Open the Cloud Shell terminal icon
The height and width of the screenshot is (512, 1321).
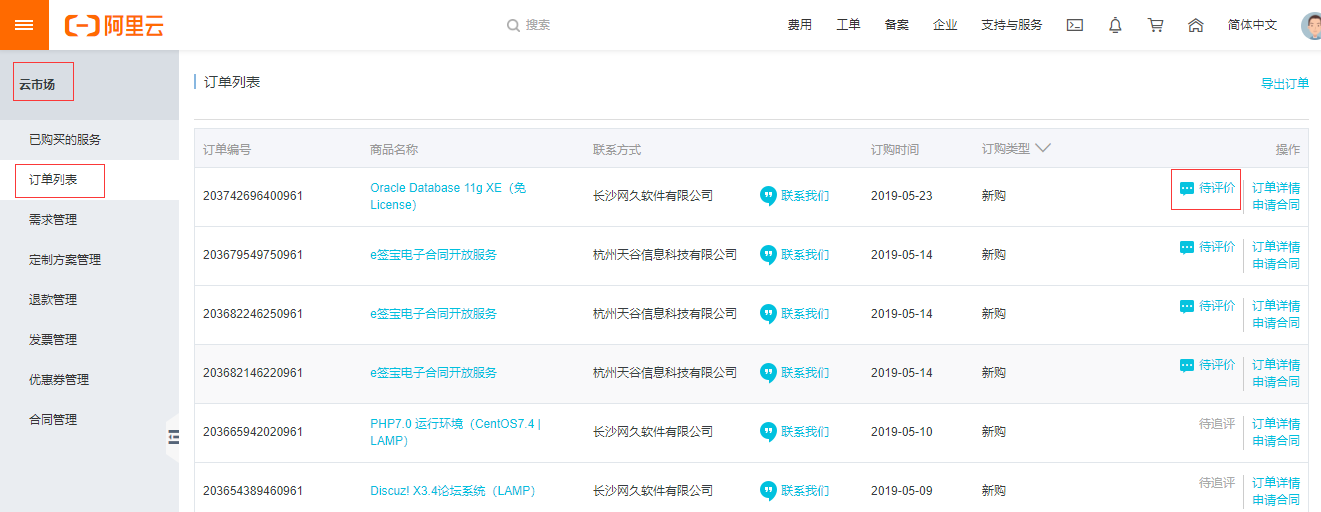1075,25
